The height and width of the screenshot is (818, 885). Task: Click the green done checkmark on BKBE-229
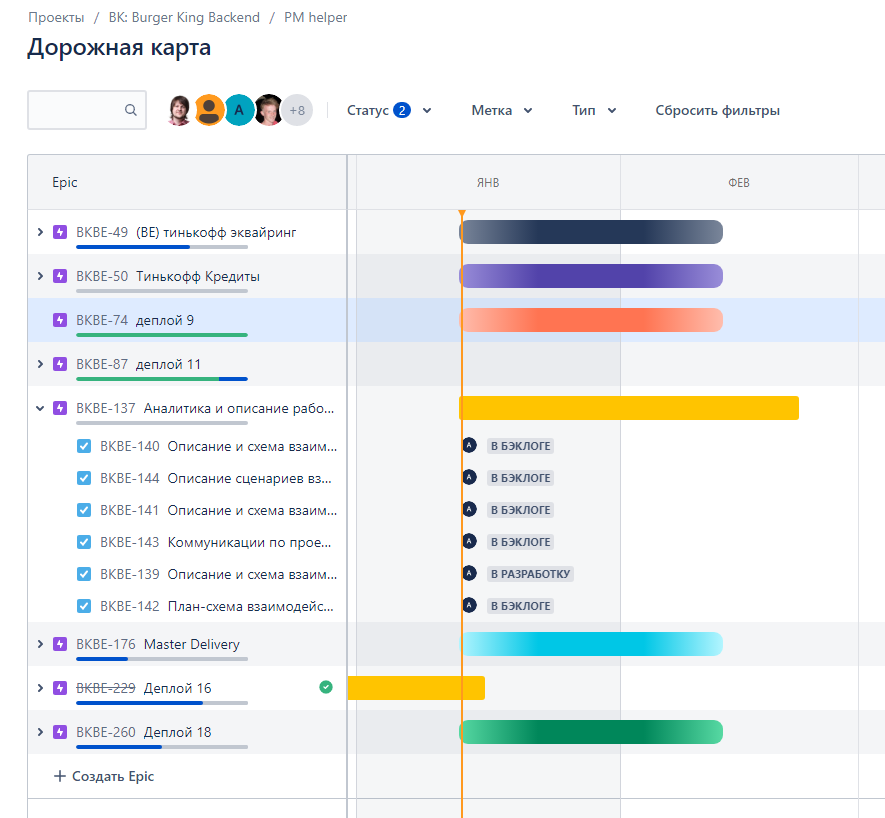coord(326,687)
